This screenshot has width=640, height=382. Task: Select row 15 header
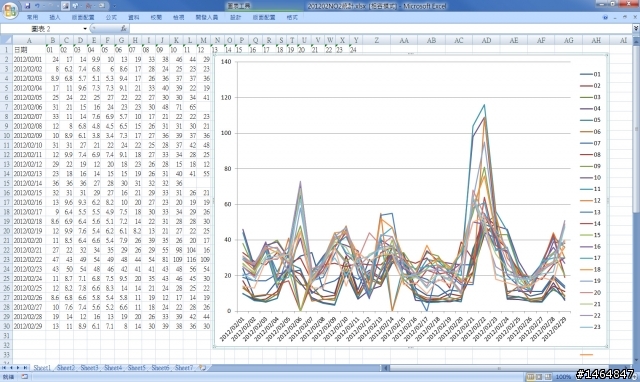coord(6,183)
